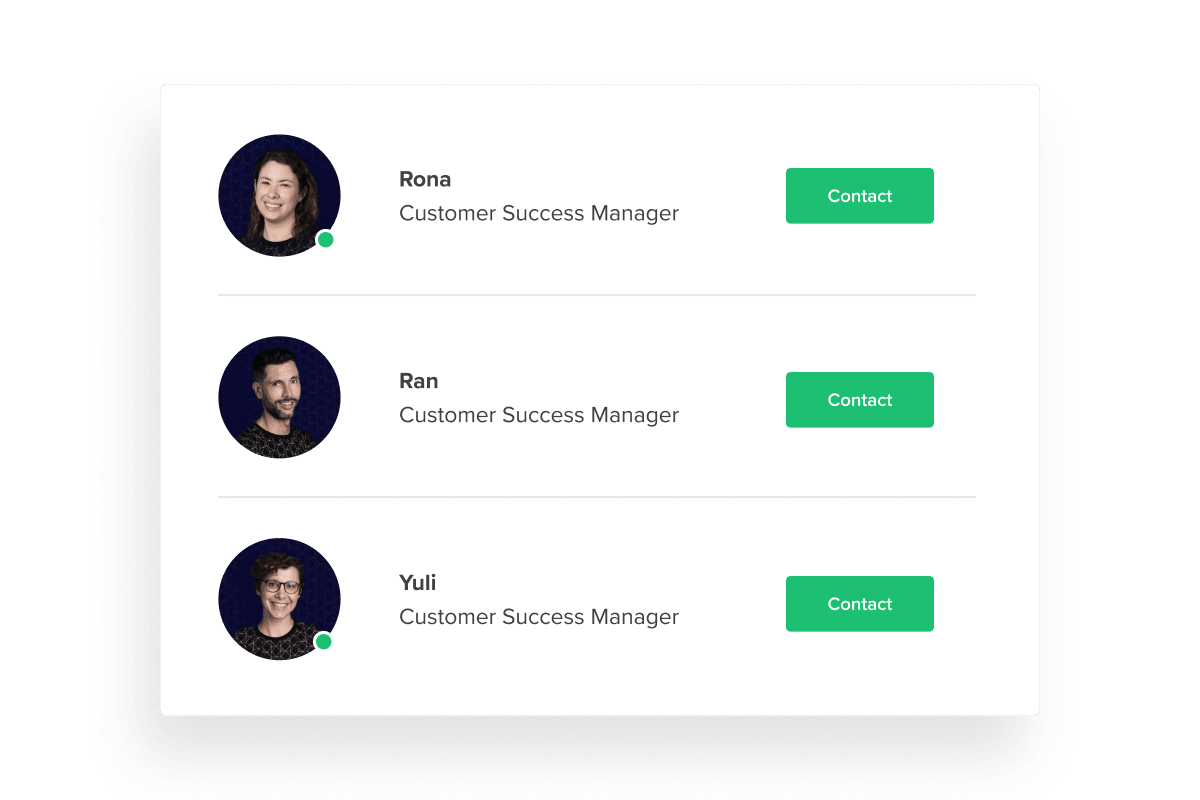Open Yuli's name label

click(x=418, y=583)
